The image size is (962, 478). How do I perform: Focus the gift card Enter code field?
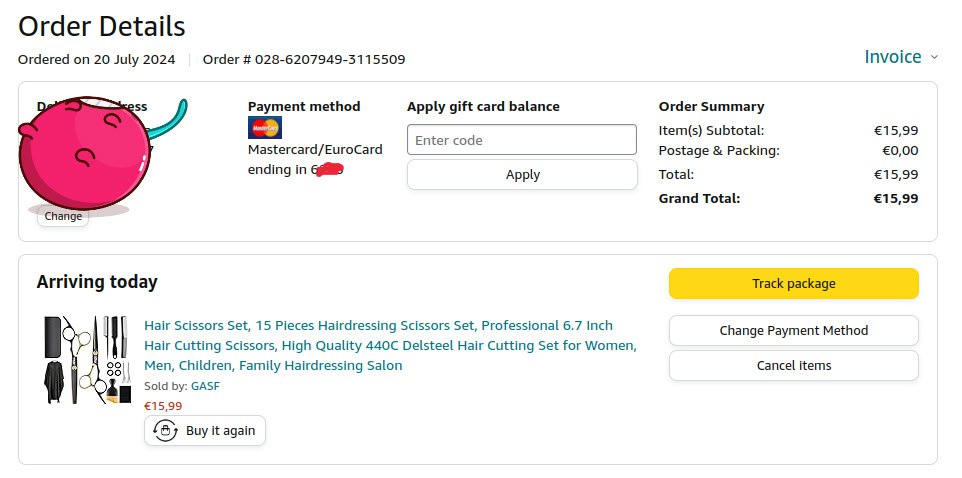[x=522, y=140]
